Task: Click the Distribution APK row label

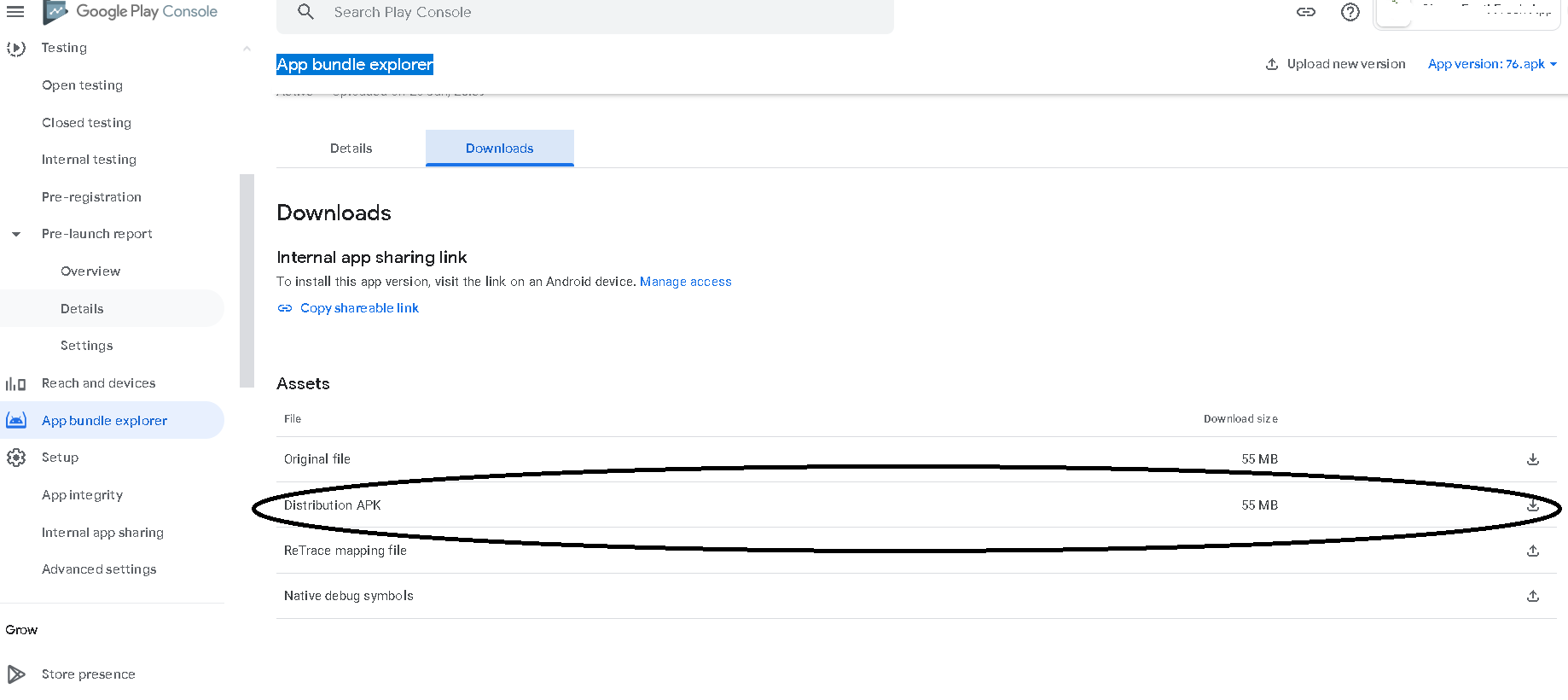Action: tap(332, 505)
